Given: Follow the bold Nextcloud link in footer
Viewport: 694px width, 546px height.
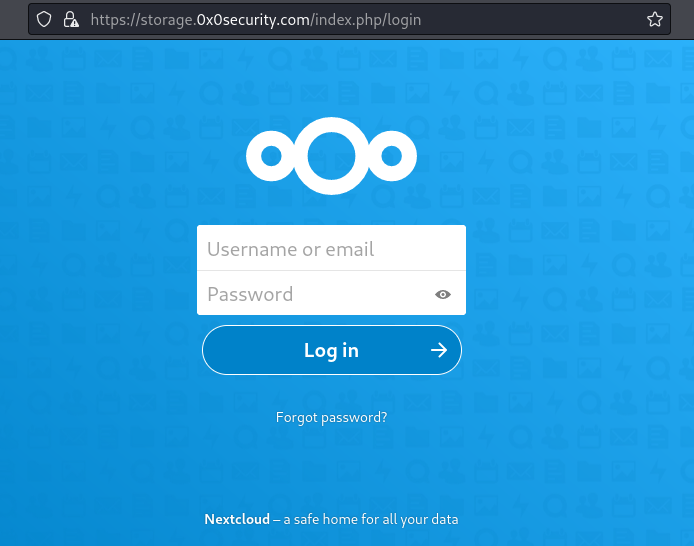Looking at the screenshot, I should [237, 520].
